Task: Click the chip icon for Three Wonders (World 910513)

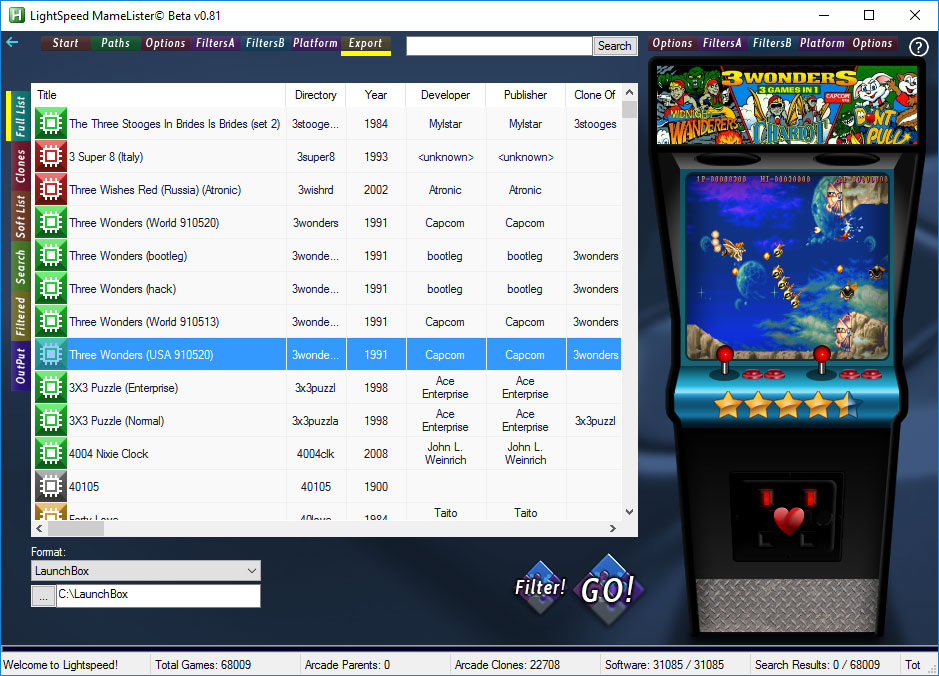Action: (x=51, y=321)
